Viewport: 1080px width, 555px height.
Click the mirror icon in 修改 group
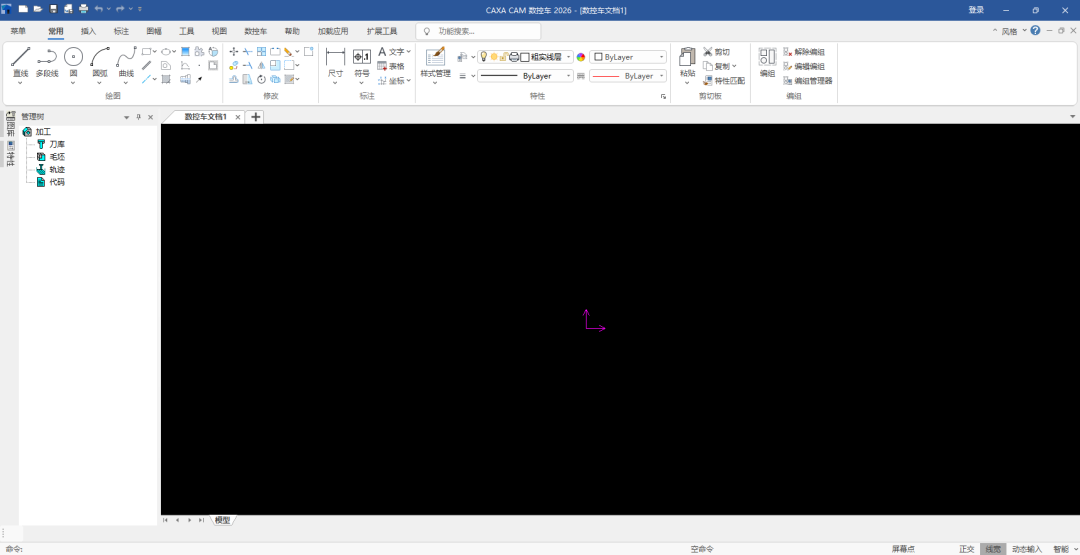(x=261, y=65)
